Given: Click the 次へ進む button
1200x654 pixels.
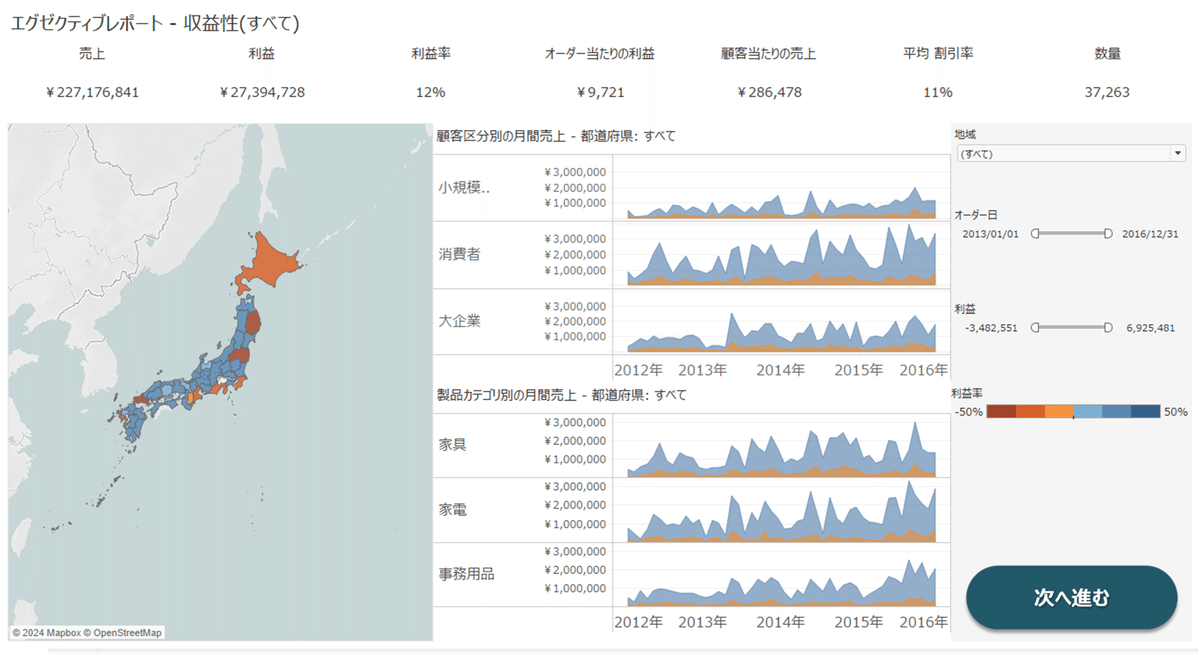Looking at the screenshot, I should [1071, 598].
